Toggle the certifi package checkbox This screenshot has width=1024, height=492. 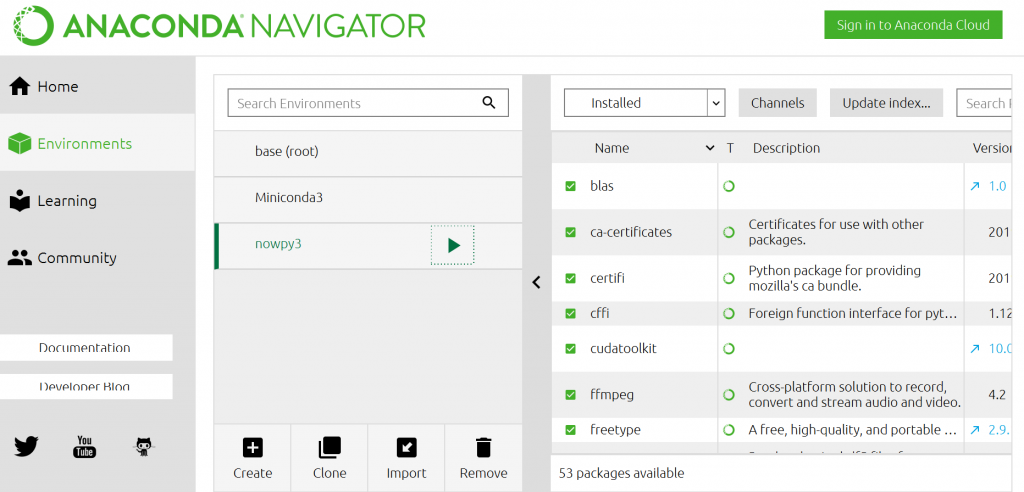coord(571,278)
